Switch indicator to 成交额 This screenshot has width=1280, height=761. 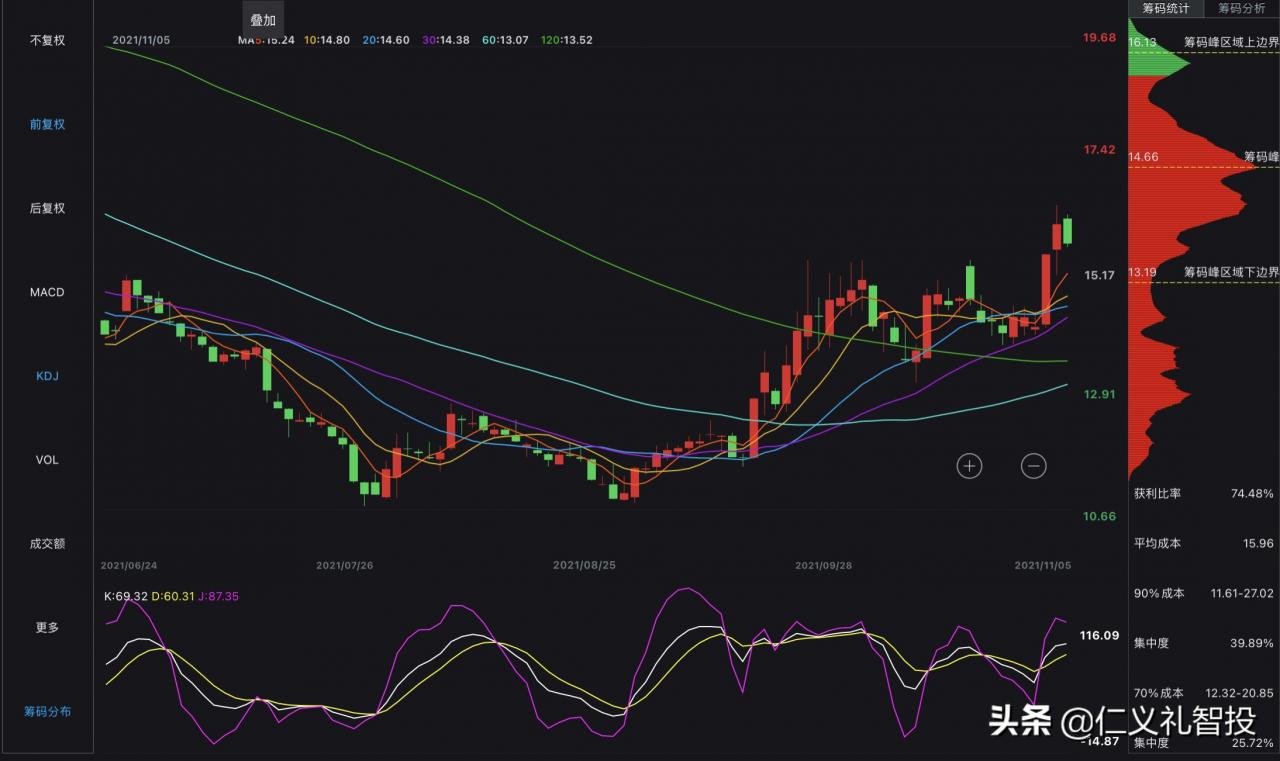pos(47,544)
